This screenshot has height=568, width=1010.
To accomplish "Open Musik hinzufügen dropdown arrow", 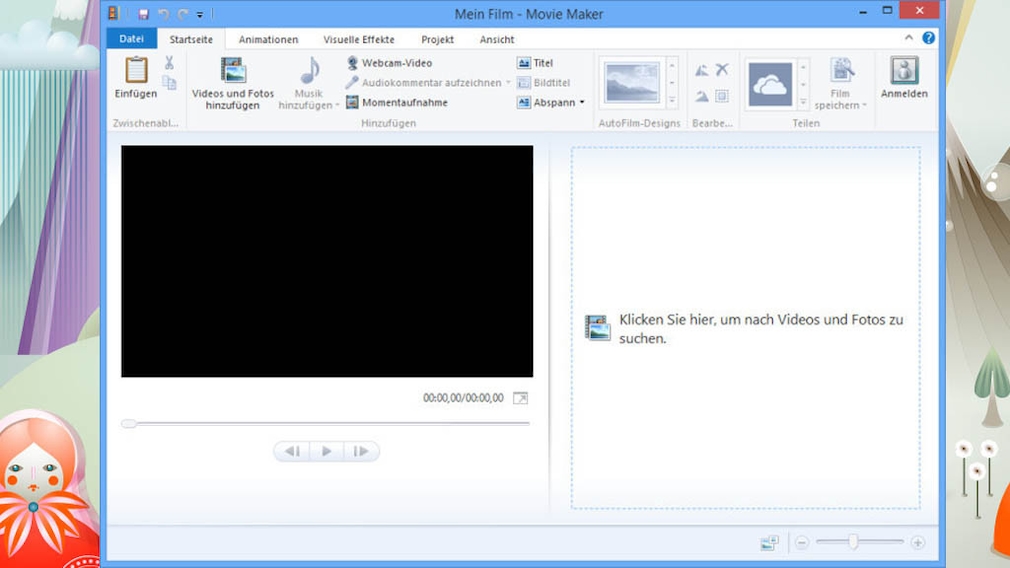I will pos(337,105).
